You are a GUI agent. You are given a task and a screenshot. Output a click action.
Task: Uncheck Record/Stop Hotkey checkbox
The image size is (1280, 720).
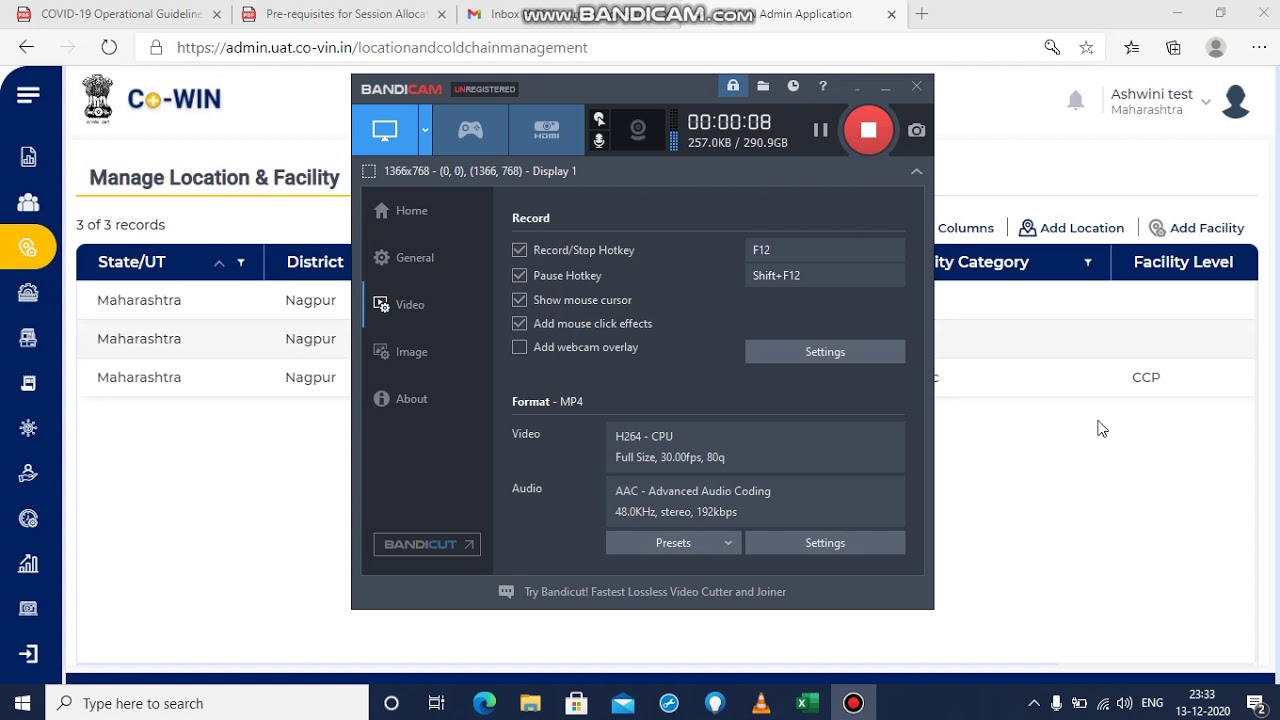coord(519,250)
